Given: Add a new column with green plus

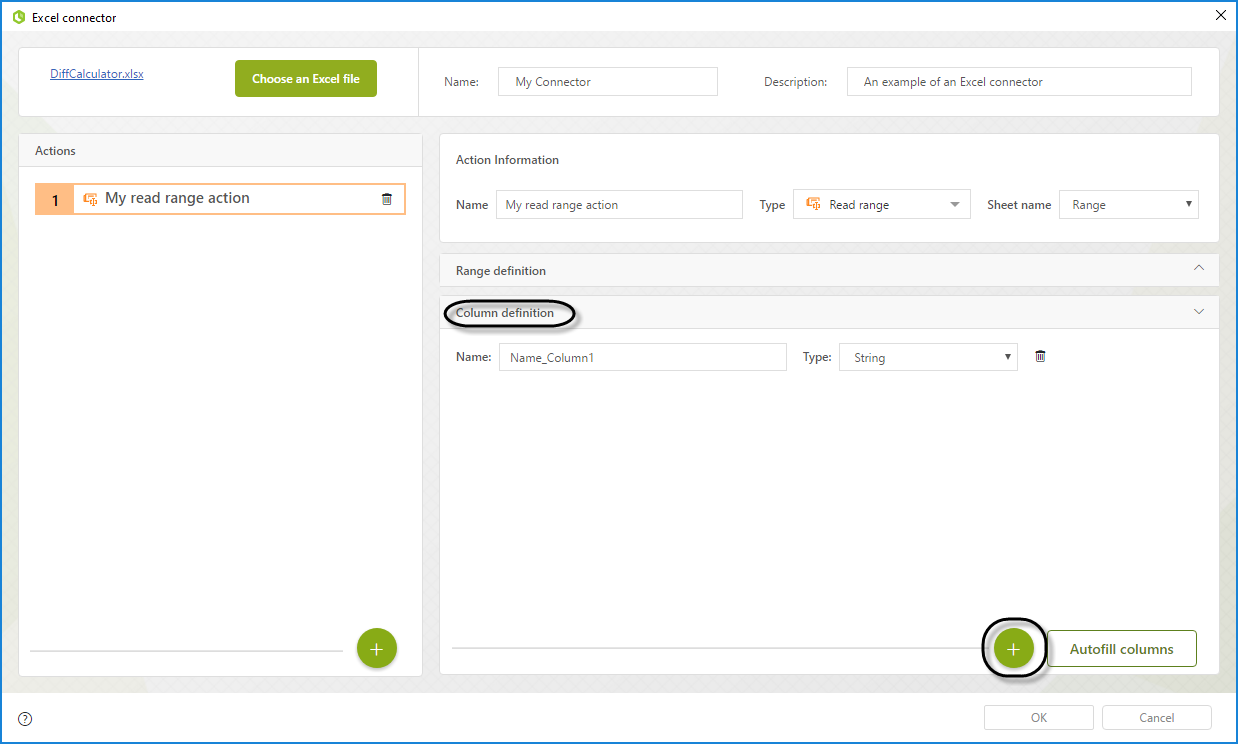Looking at the screenshot, I should [x=1013, y=649].
